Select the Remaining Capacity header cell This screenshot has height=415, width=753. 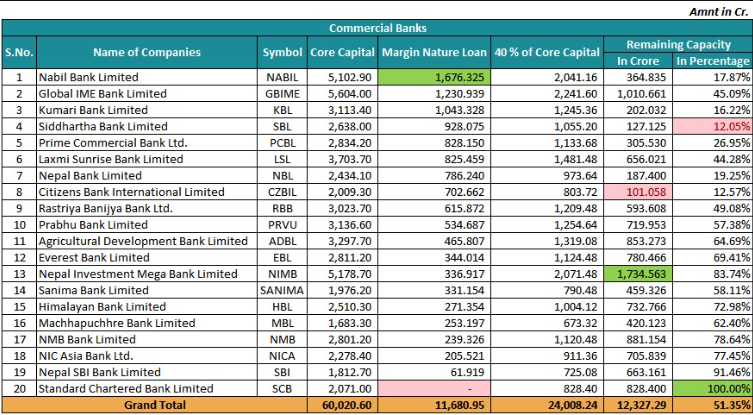point(677,44)
